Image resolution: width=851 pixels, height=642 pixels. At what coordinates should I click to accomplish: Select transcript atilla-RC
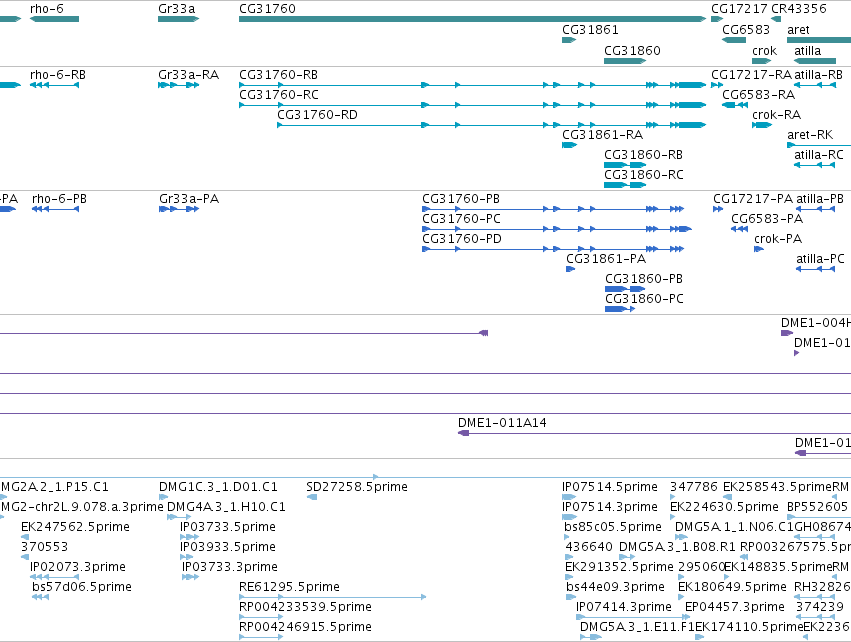point(818,155)
